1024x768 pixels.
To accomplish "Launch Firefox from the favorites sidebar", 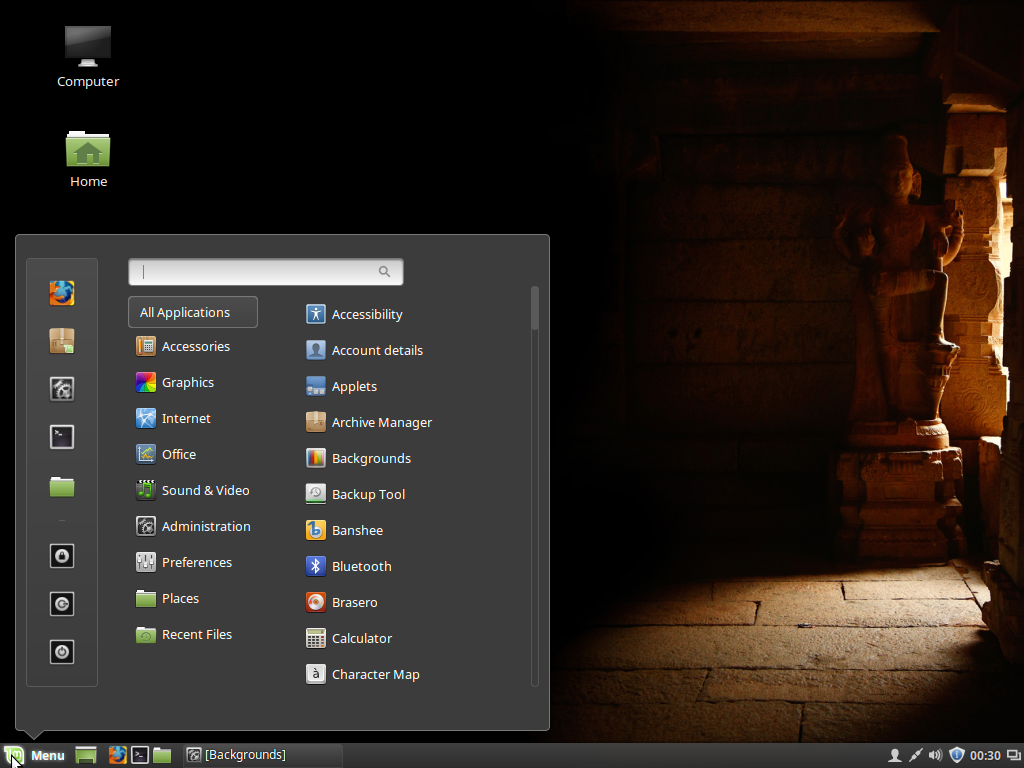I will (62, 293).
